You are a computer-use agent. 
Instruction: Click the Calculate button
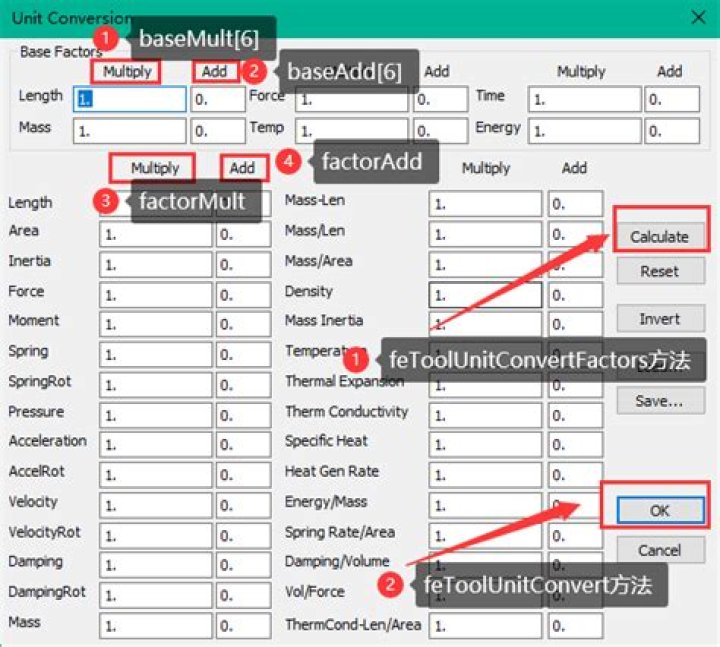(x=659, y=236)
